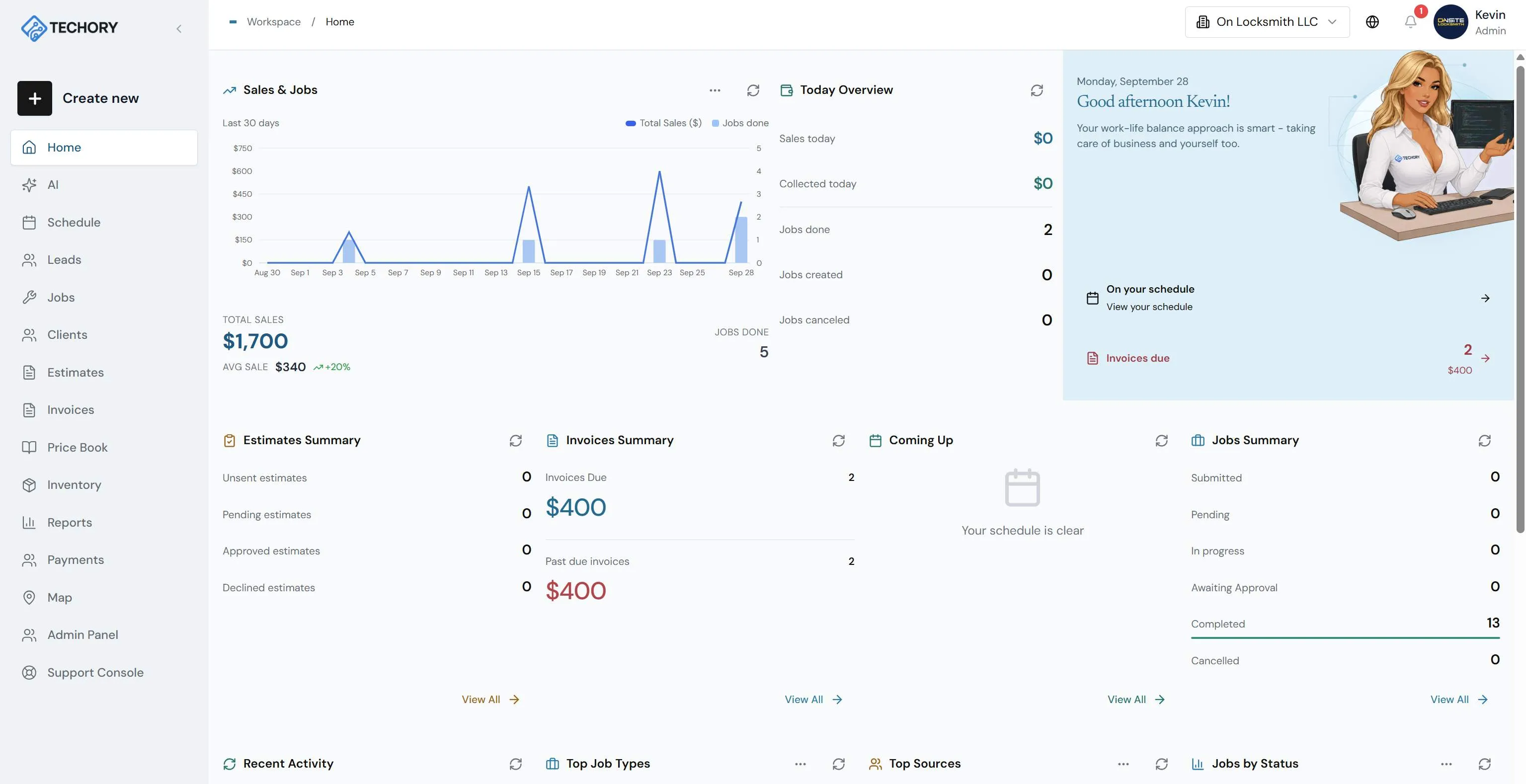Open the Schedule menu item
The image size is (1526, 784).
tap(104, 223)
